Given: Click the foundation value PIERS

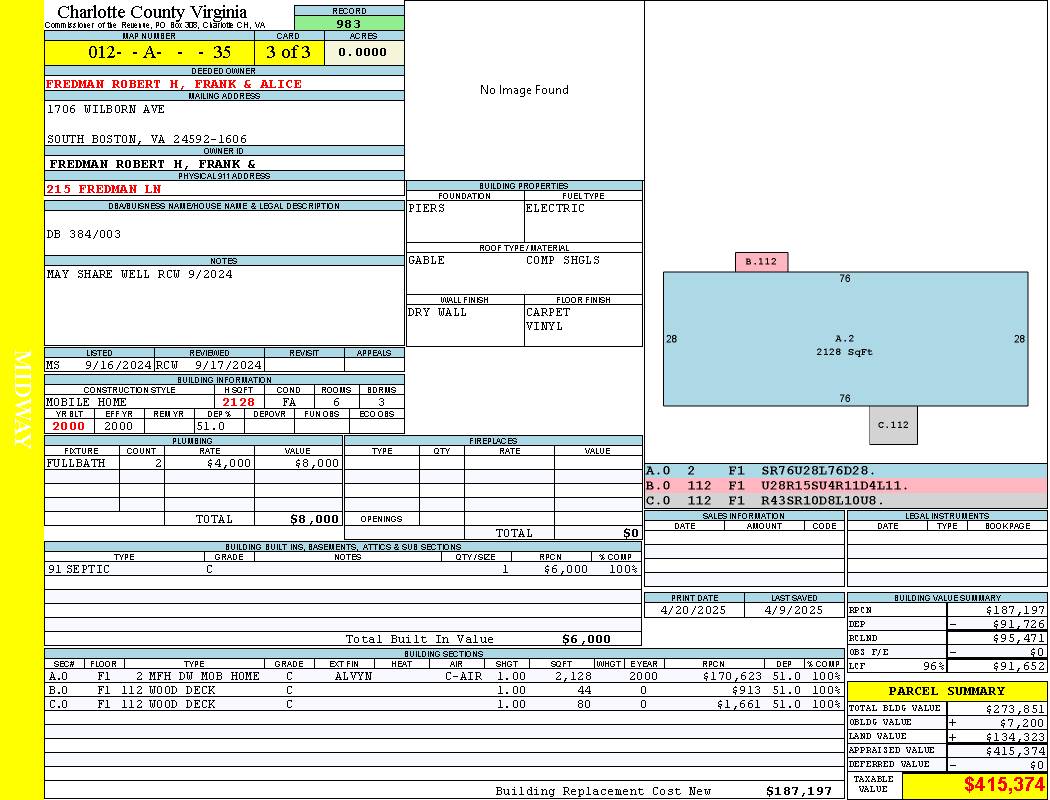Looking at the screenshot, I should click(427, 208).
